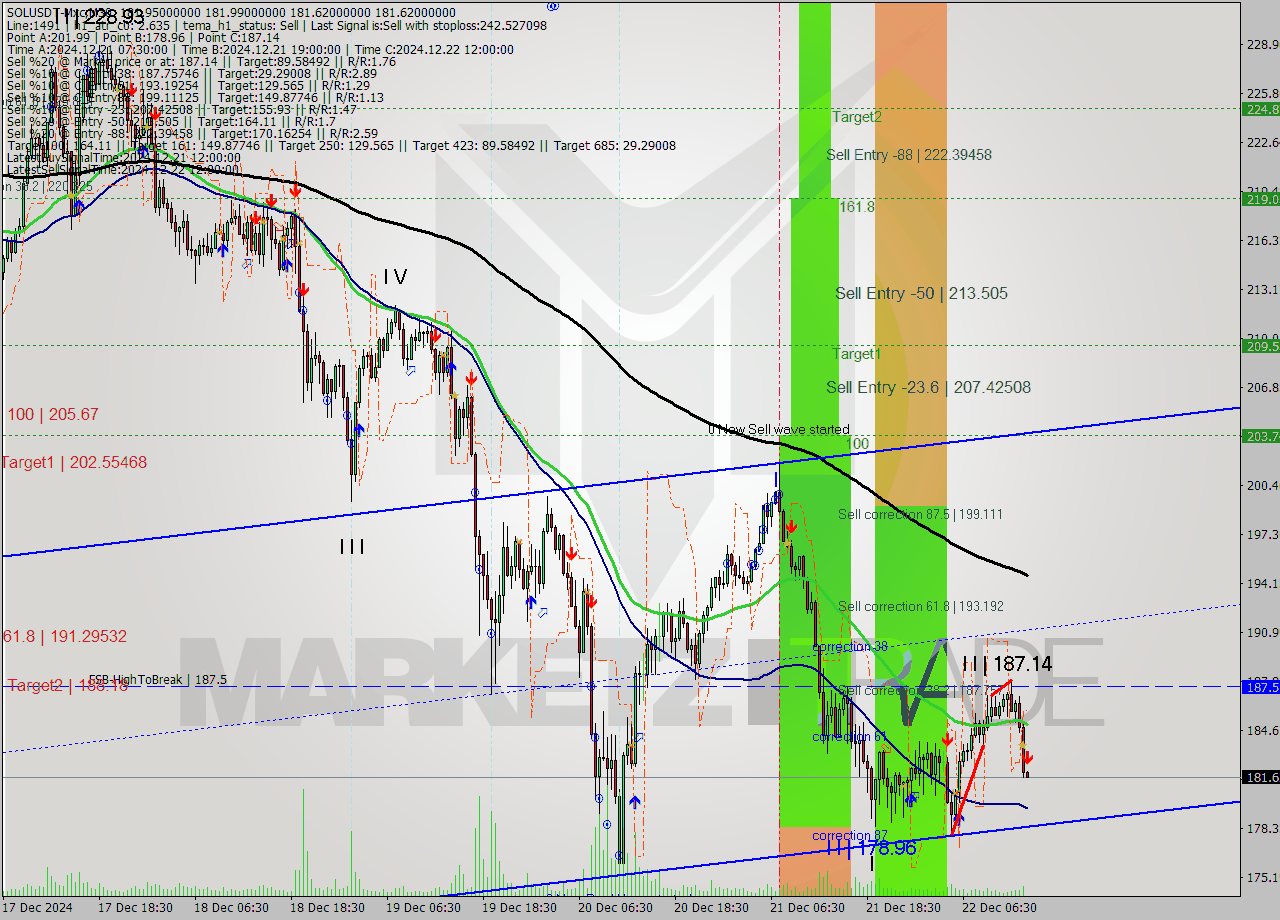Click the green 219.0 price tag
1280x920 pixels.
[1260, 199]
